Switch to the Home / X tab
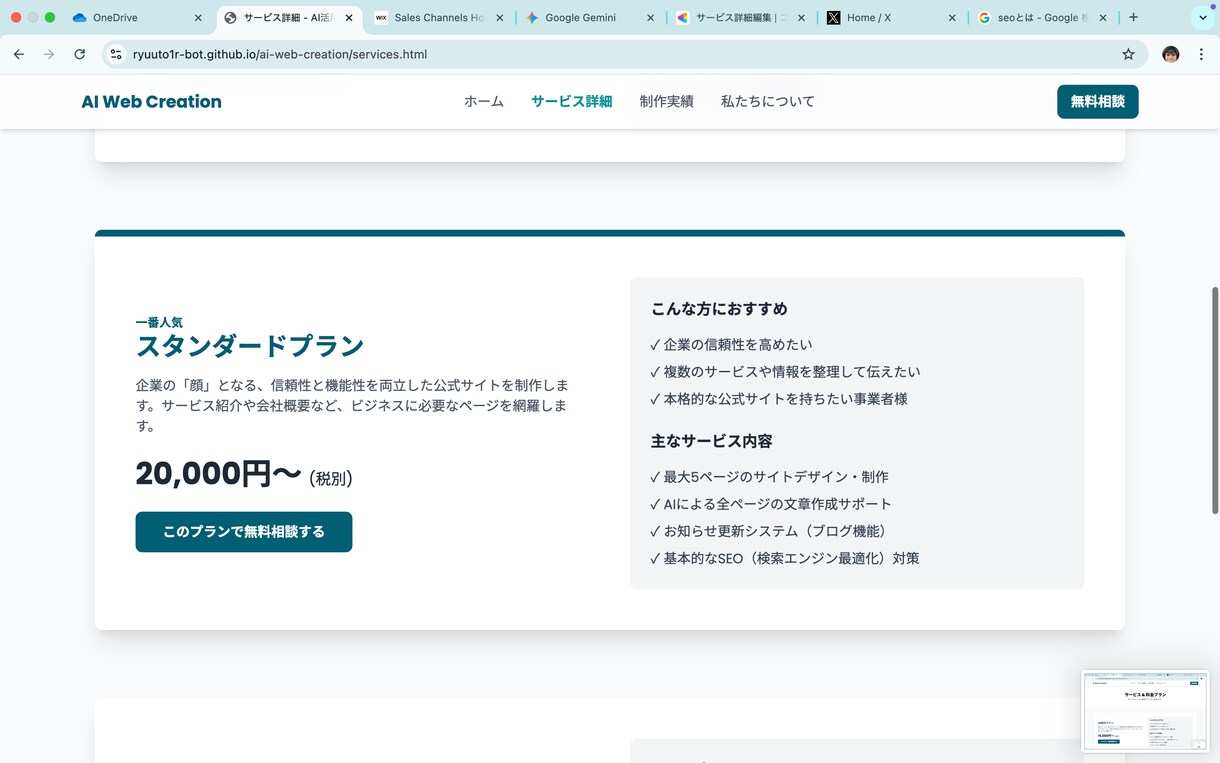 (x=892, y=18)
